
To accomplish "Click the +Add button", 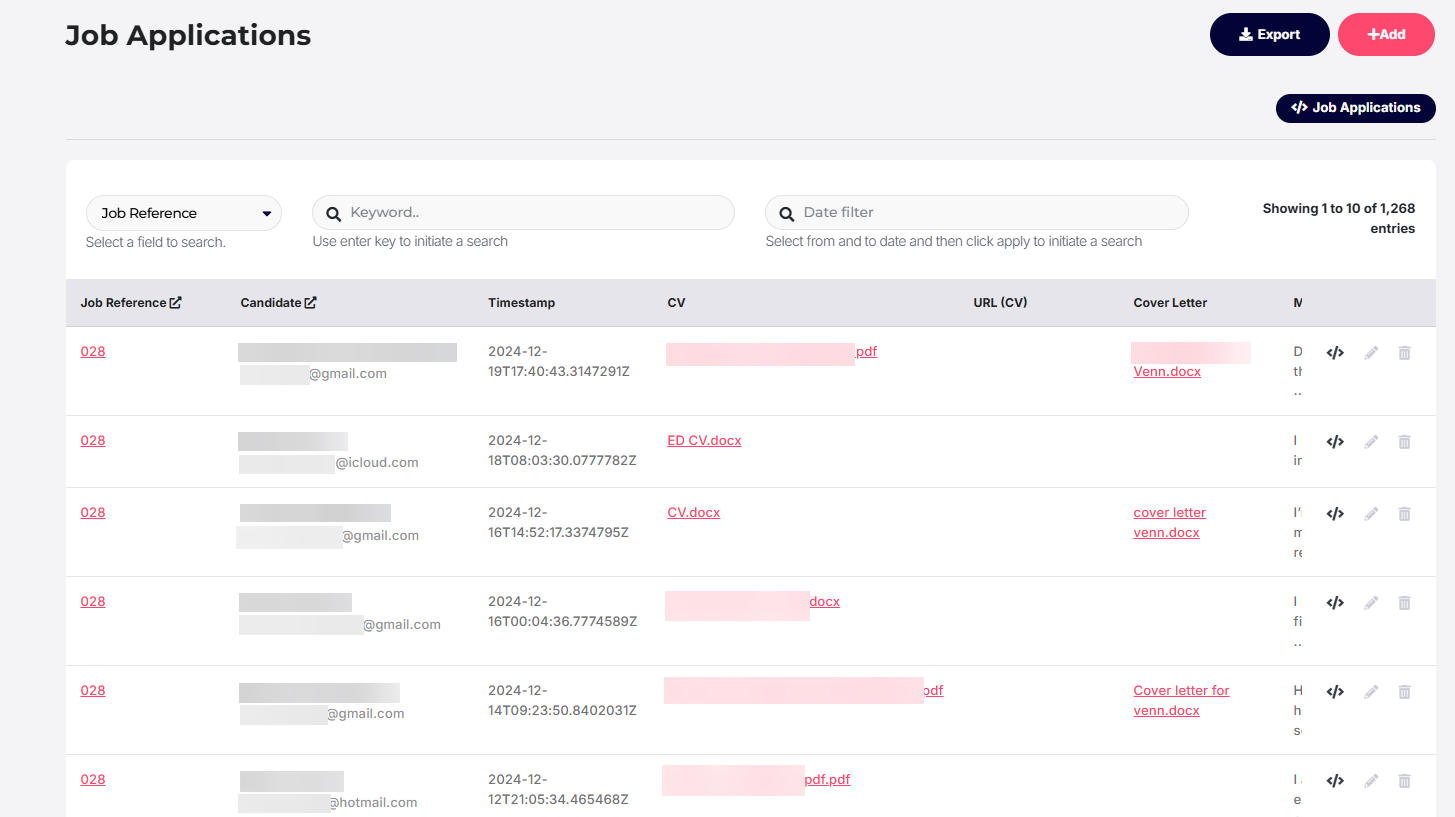I will (x=1386, y=34).
